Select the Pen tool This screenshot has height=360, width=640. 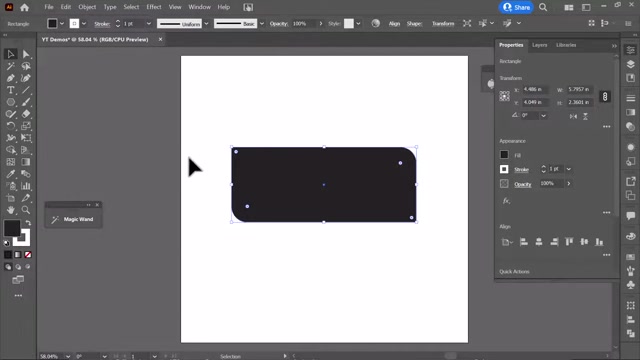point(11,78)
